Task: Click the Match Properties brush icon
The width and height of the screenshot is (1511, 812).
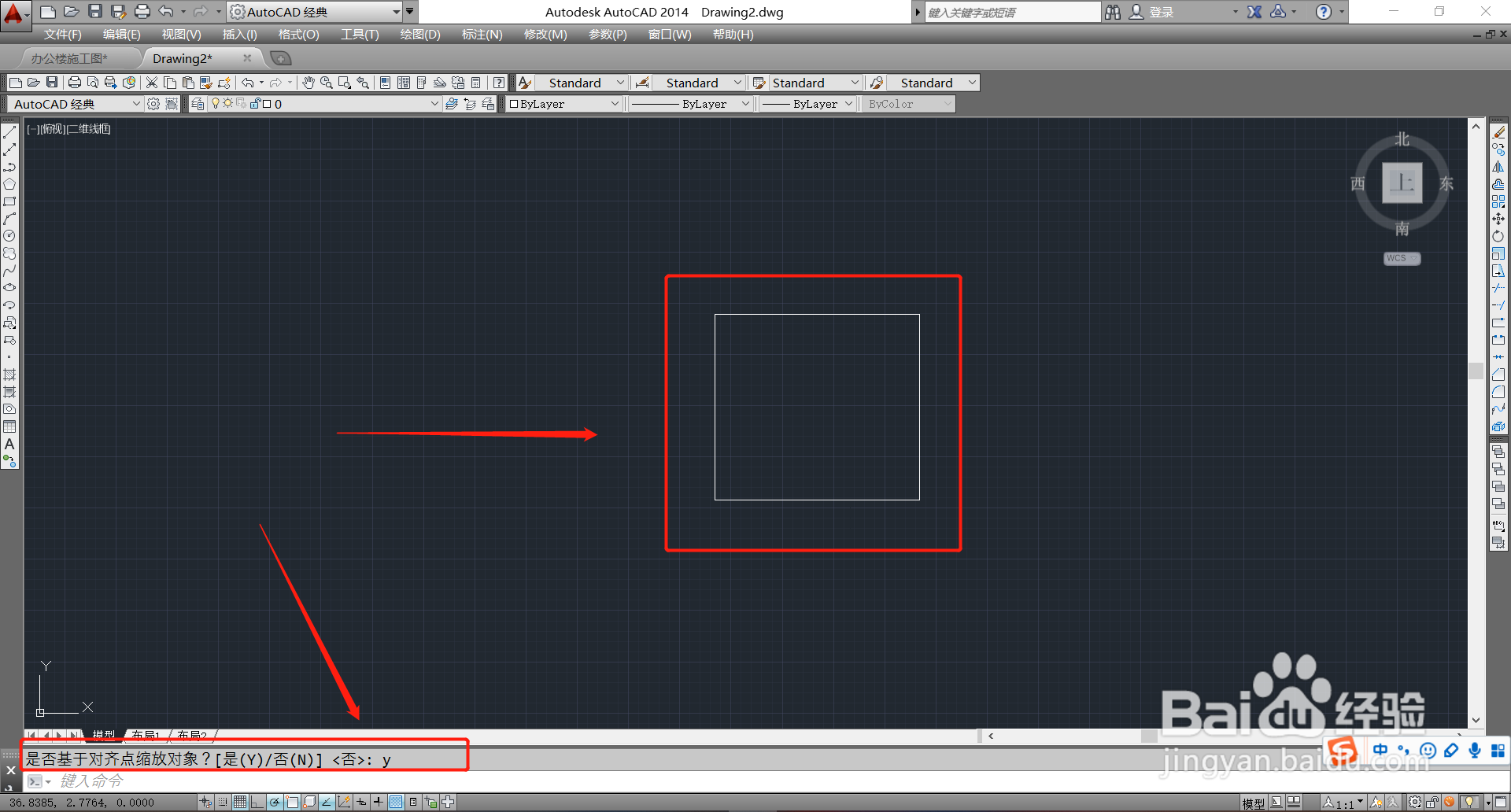Action: pos(207,83)
